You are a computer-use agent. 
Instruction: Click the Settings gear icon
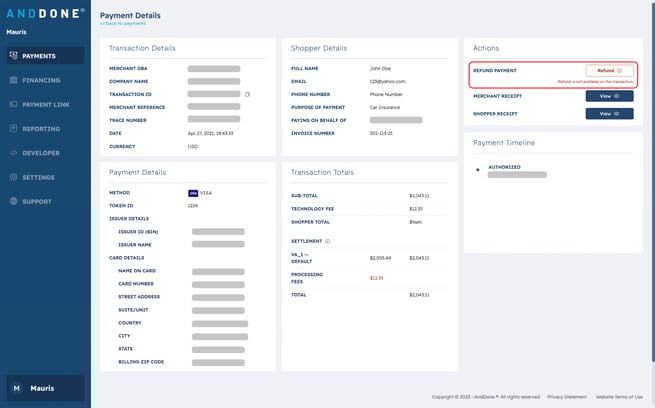(x=14, y=177)
